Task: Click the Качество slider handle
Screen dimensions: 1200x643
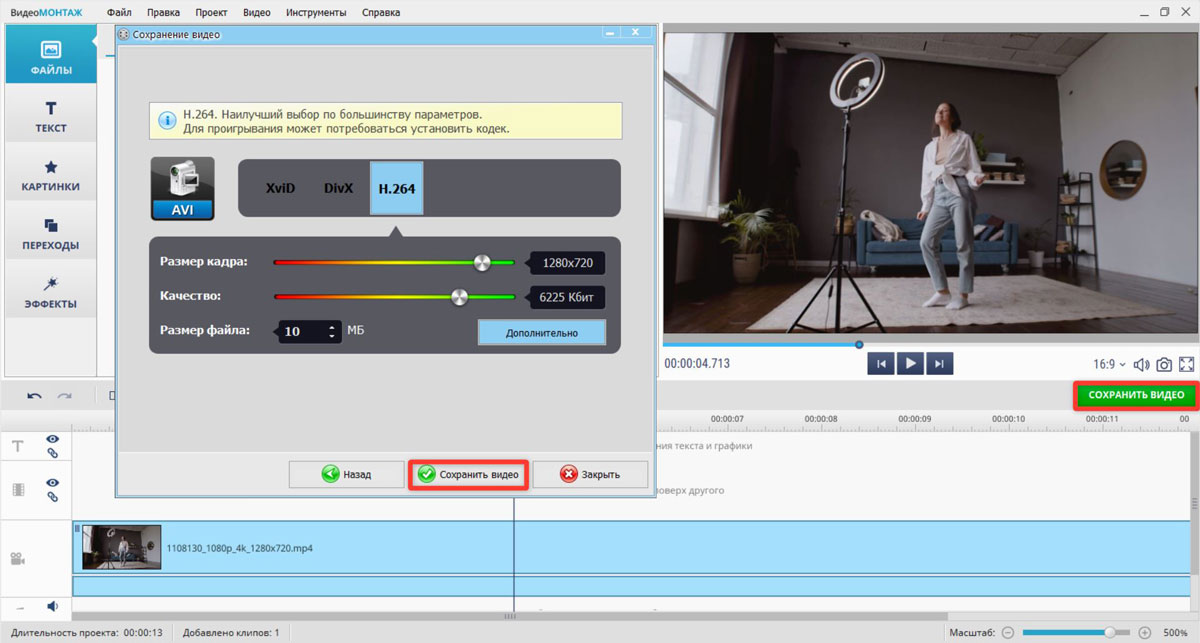Action: pyautogui.click(x=459, y=297)
